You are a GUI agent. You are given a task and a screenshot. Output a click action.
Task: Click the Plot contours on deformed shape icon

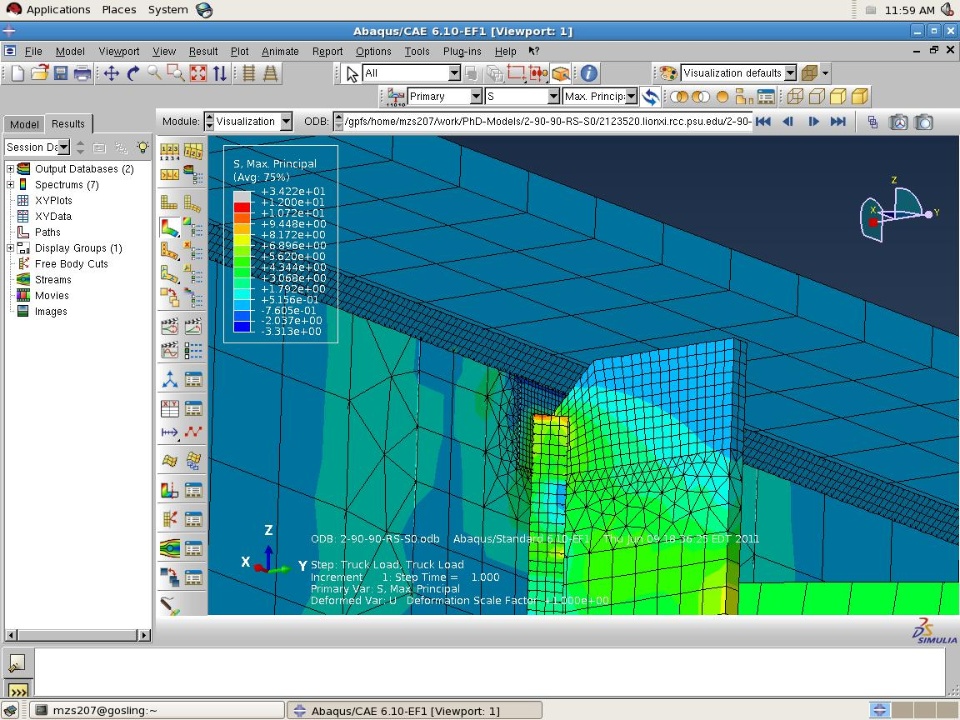[x=170, y=228]
